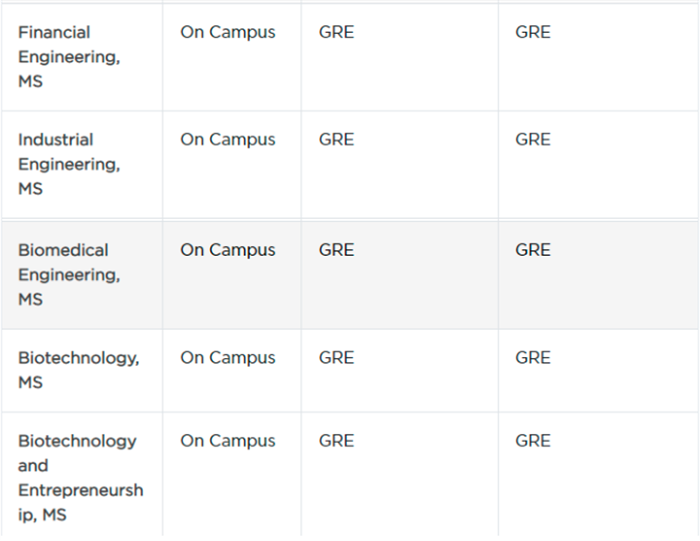Select last GRE cell in Biotechnology, MS row

(x=533, y=358)
